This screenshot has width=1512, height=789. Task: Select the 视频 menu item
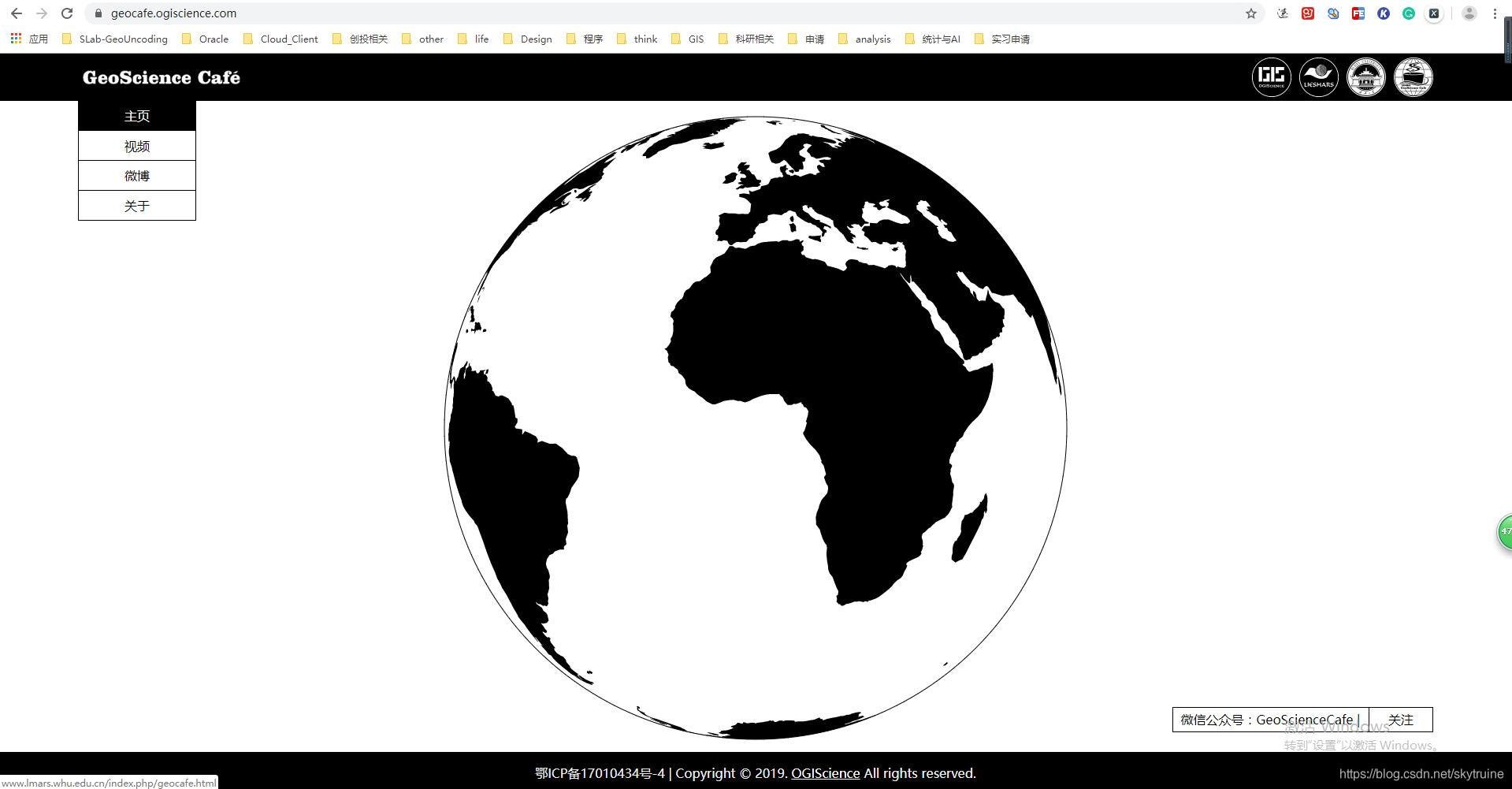137,146
